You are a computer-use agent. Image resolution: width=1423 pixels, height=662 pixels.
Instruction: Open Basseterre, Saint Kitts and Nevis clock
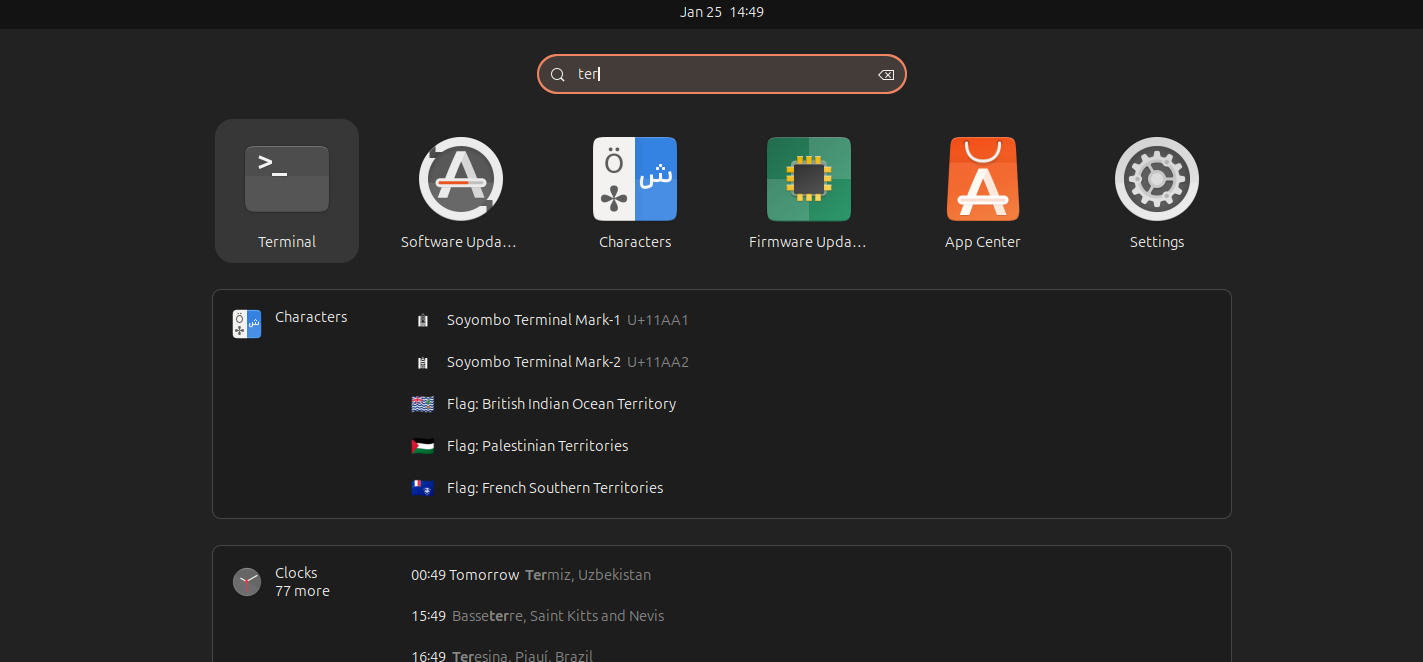[x=538, y=616]
